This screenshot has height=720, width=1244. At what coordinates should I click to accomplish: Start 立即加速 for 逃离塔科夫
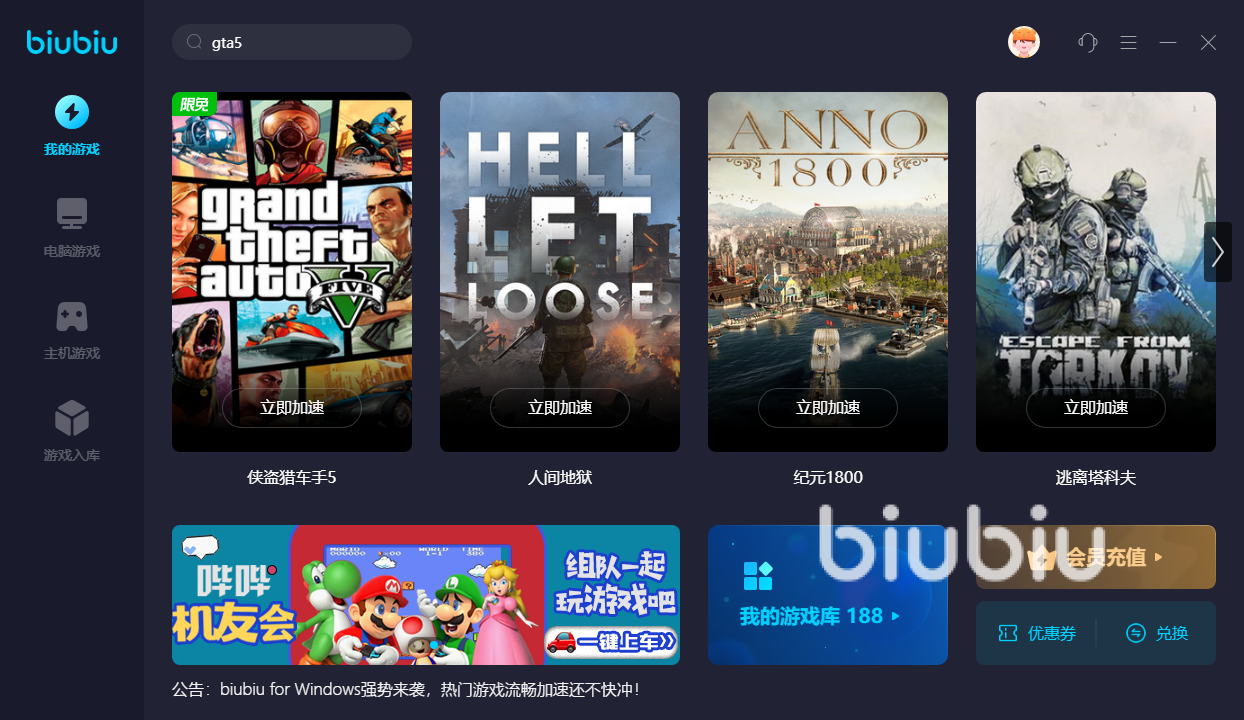[1096, 408]
